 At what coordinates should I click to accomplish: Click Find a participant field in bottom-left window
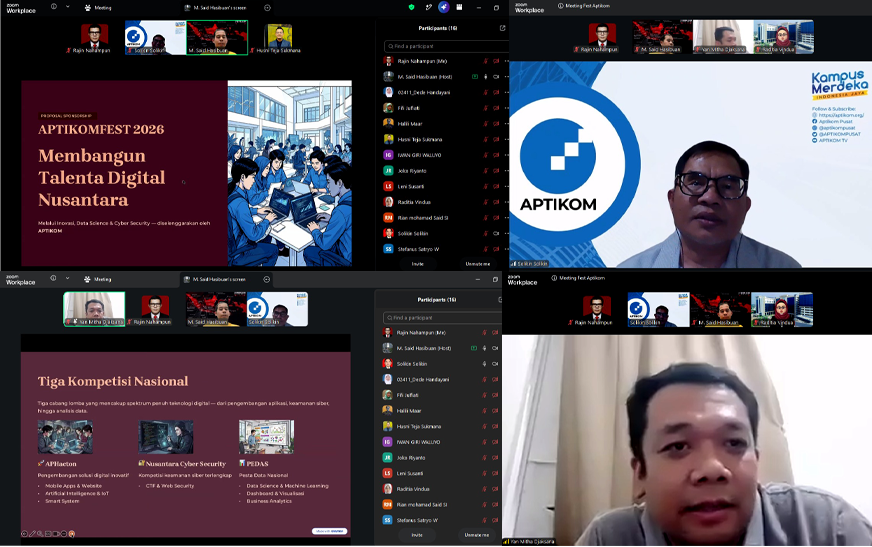(x=442, y=317)
